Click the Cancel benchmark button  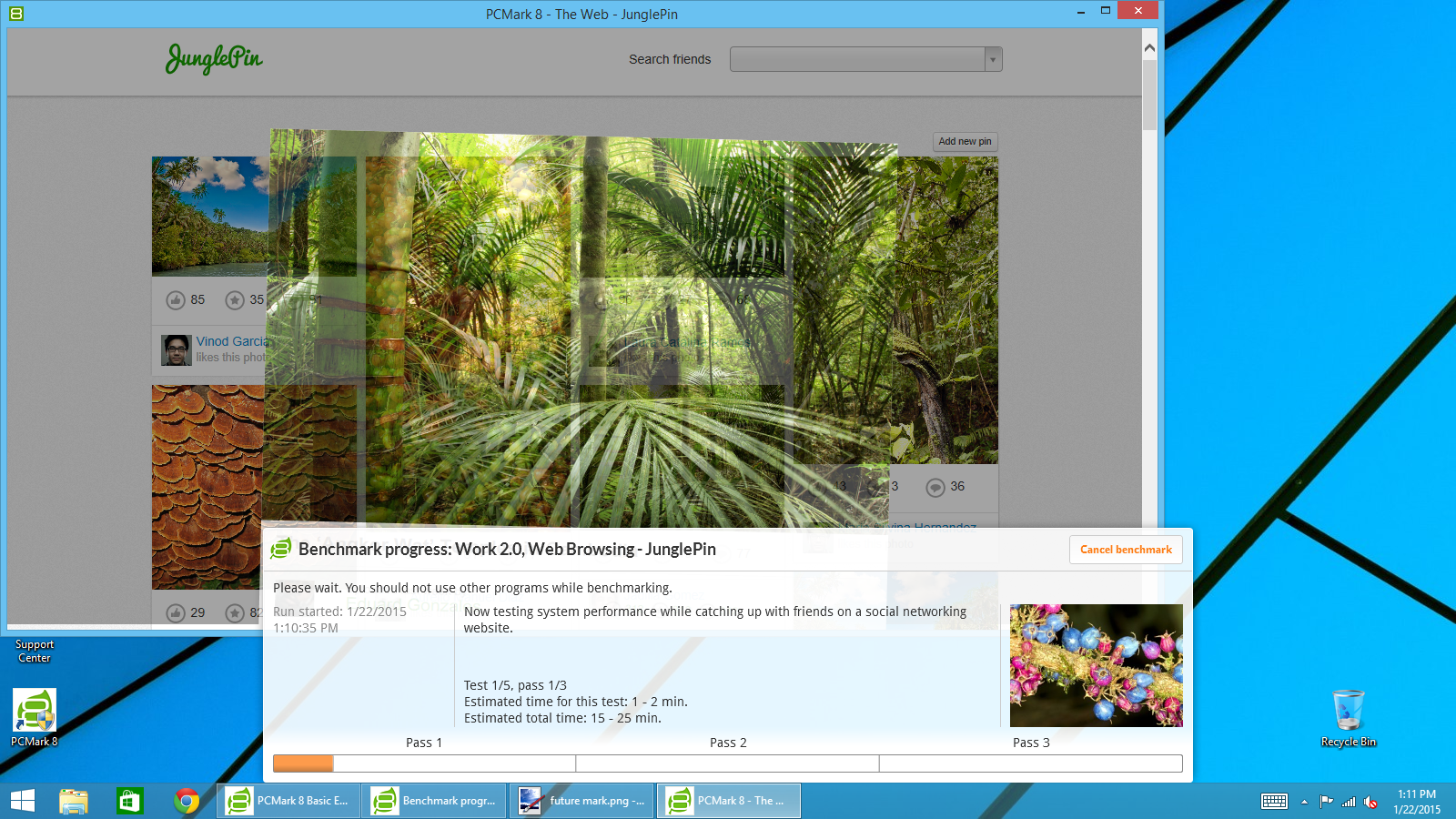(x=1126, y=550)
